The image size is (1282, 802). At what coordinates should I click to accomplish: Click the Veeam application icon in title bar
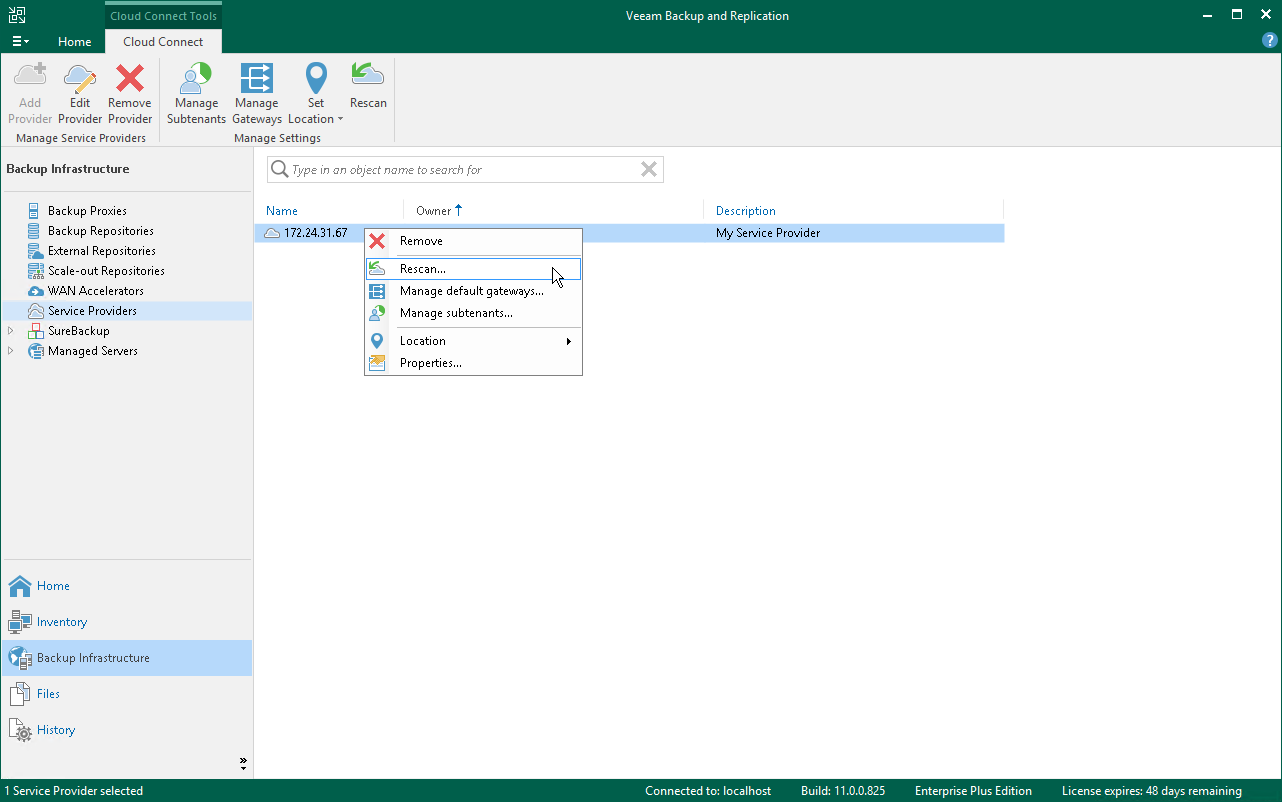[17, 15]
